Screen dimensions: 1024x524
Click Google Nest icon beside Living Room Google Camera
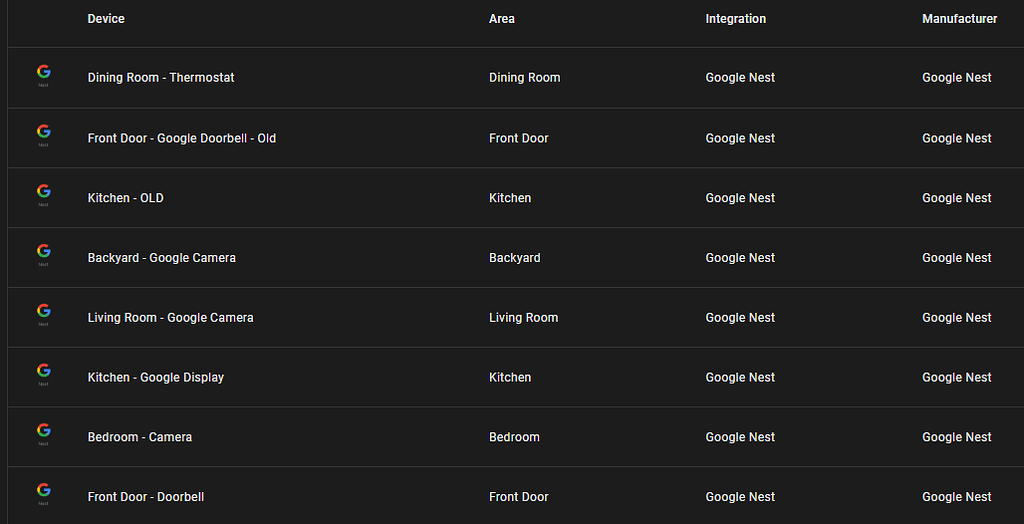[x=43, y=315]
